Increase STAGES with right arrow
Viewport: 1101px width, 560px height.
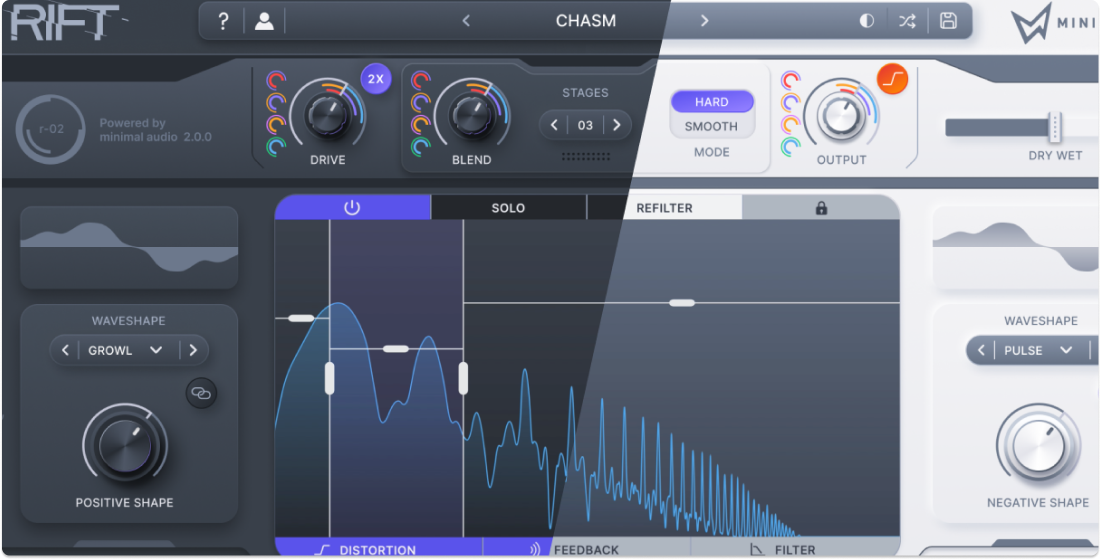coord(617,125)
